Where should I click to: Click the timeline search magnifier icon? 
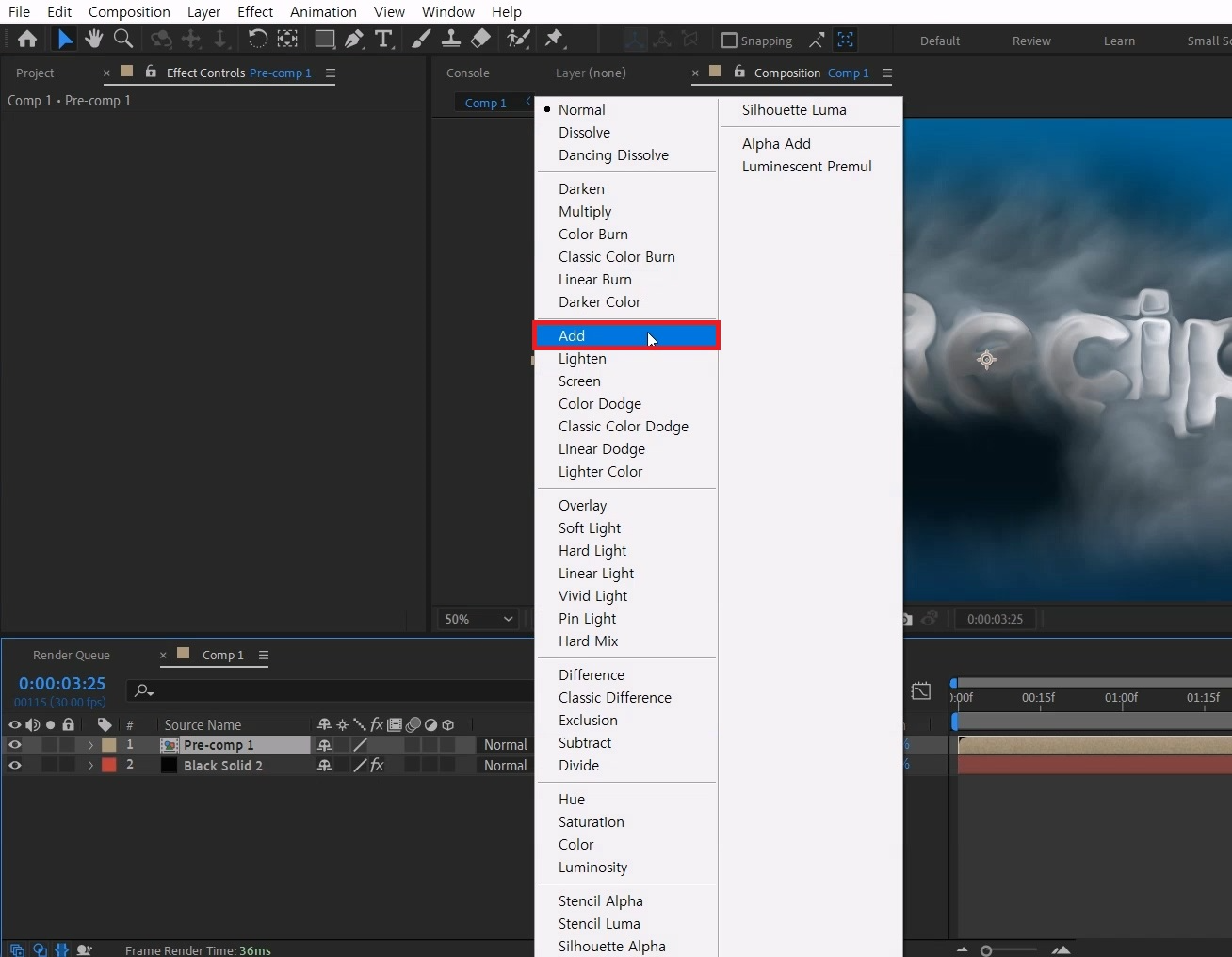click(x=143, y=690)
